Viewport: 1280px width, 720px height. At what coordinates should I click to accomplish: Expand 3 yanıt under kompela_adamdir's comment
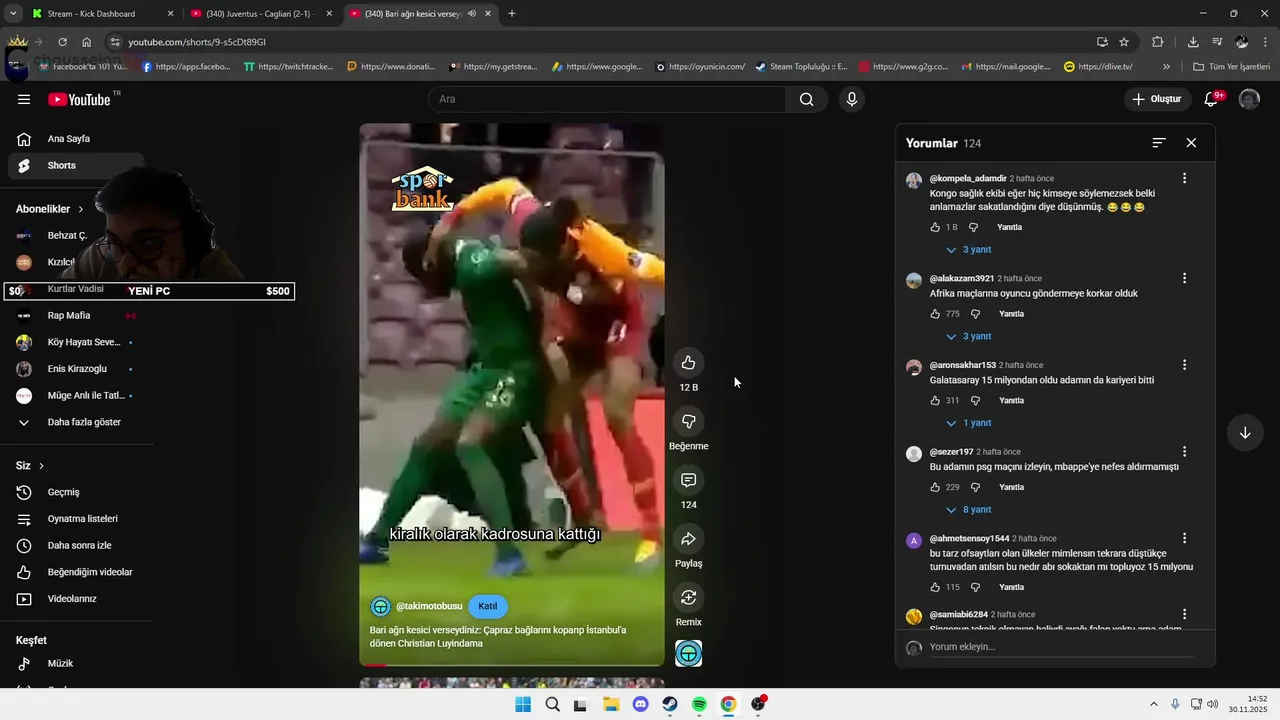(x=968, y=250)
